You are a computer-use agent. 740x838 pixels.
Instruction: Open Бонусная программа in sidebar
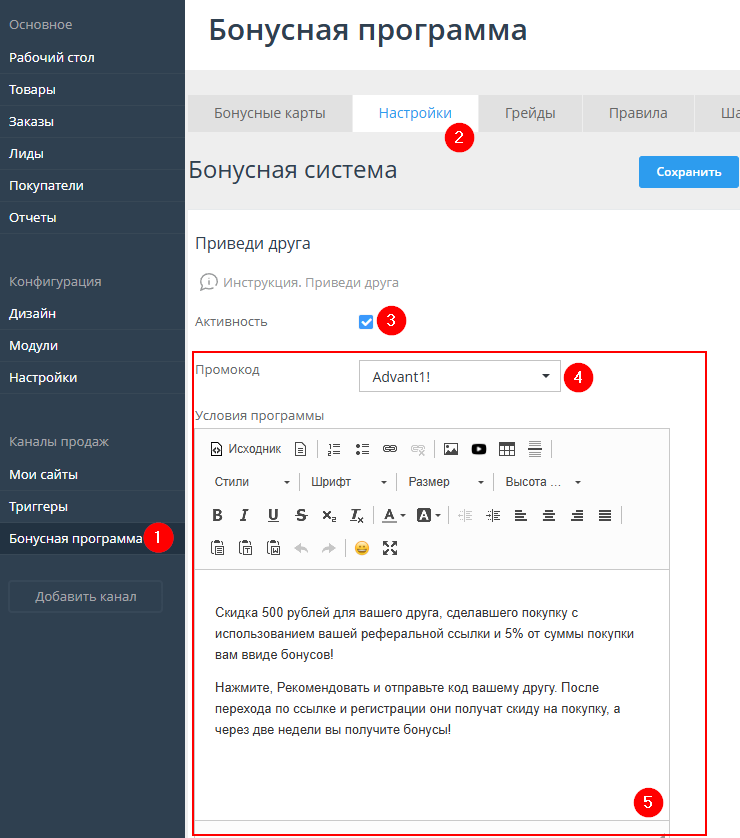coord(75,539)
